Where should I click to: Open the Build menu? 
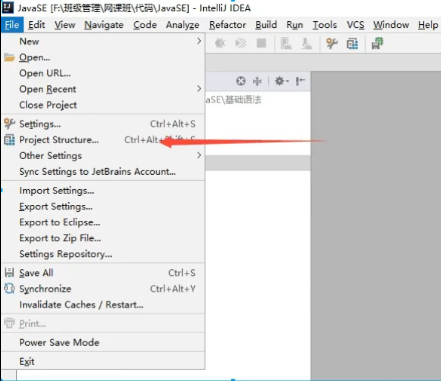click(266, 25)
